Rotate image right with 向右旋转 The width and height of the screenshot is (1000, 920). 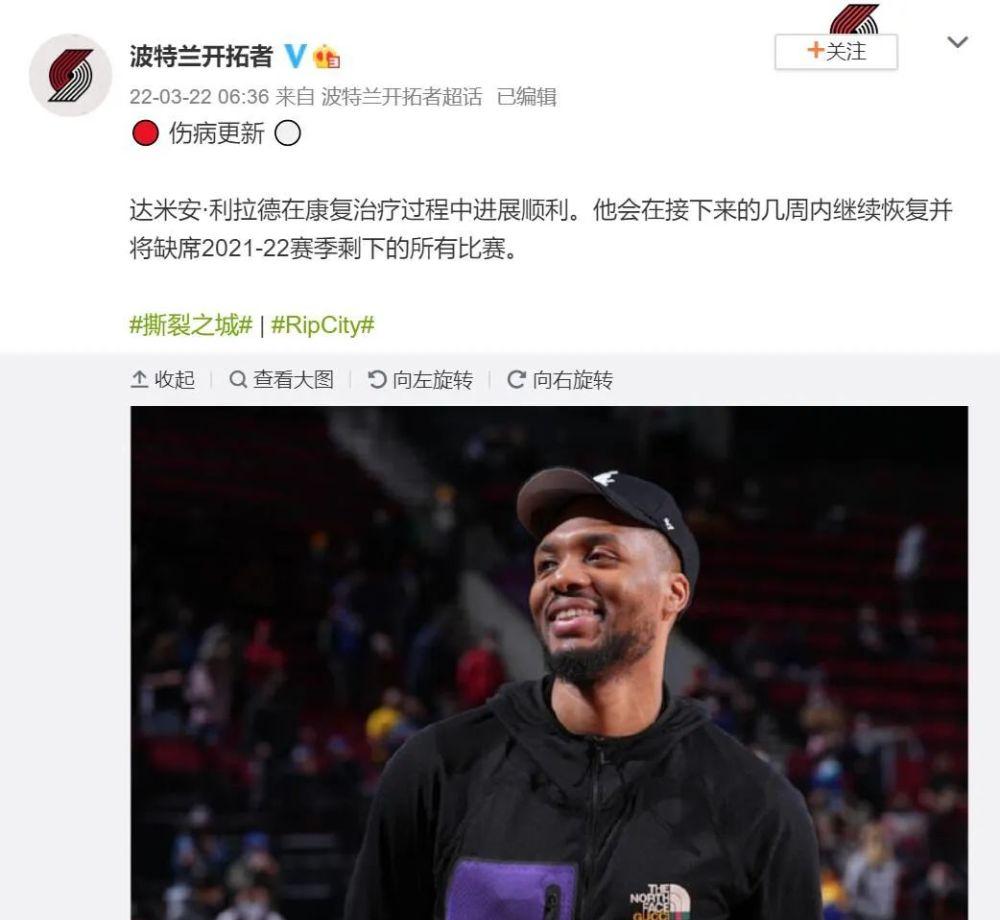click(560, 379)
